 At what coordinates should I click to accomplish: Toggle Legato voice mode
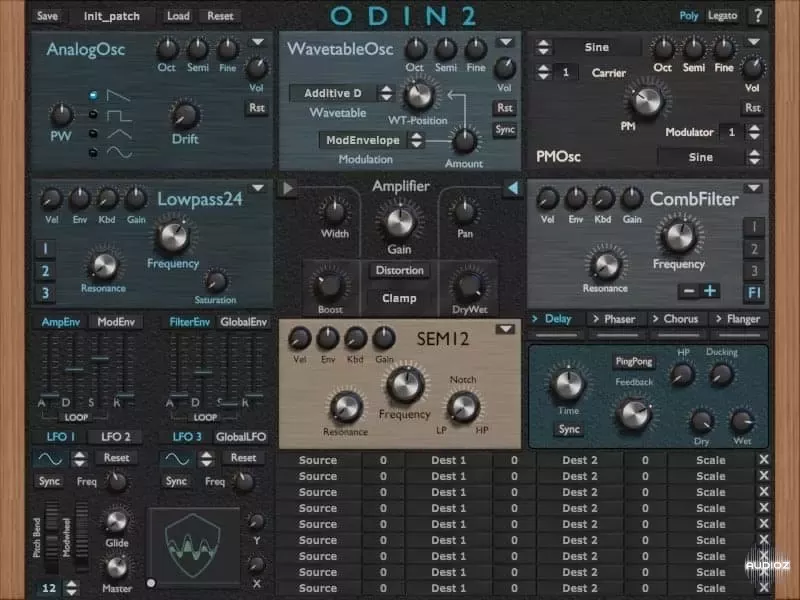[x=722, y=16]
